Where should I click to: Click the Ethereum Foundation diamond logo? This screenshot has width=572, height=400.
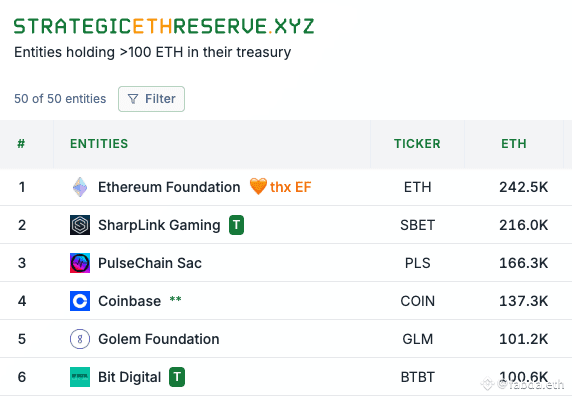coord(80,187)
